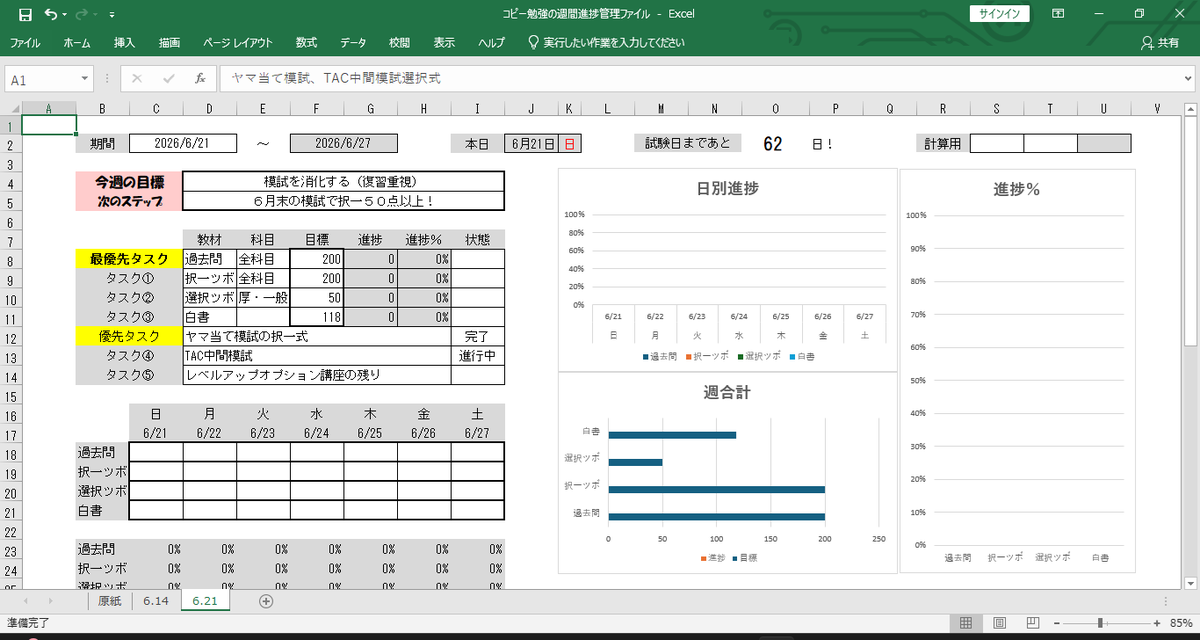
Task: Click the 日別進捗 chart title
Action: [727, 189]
